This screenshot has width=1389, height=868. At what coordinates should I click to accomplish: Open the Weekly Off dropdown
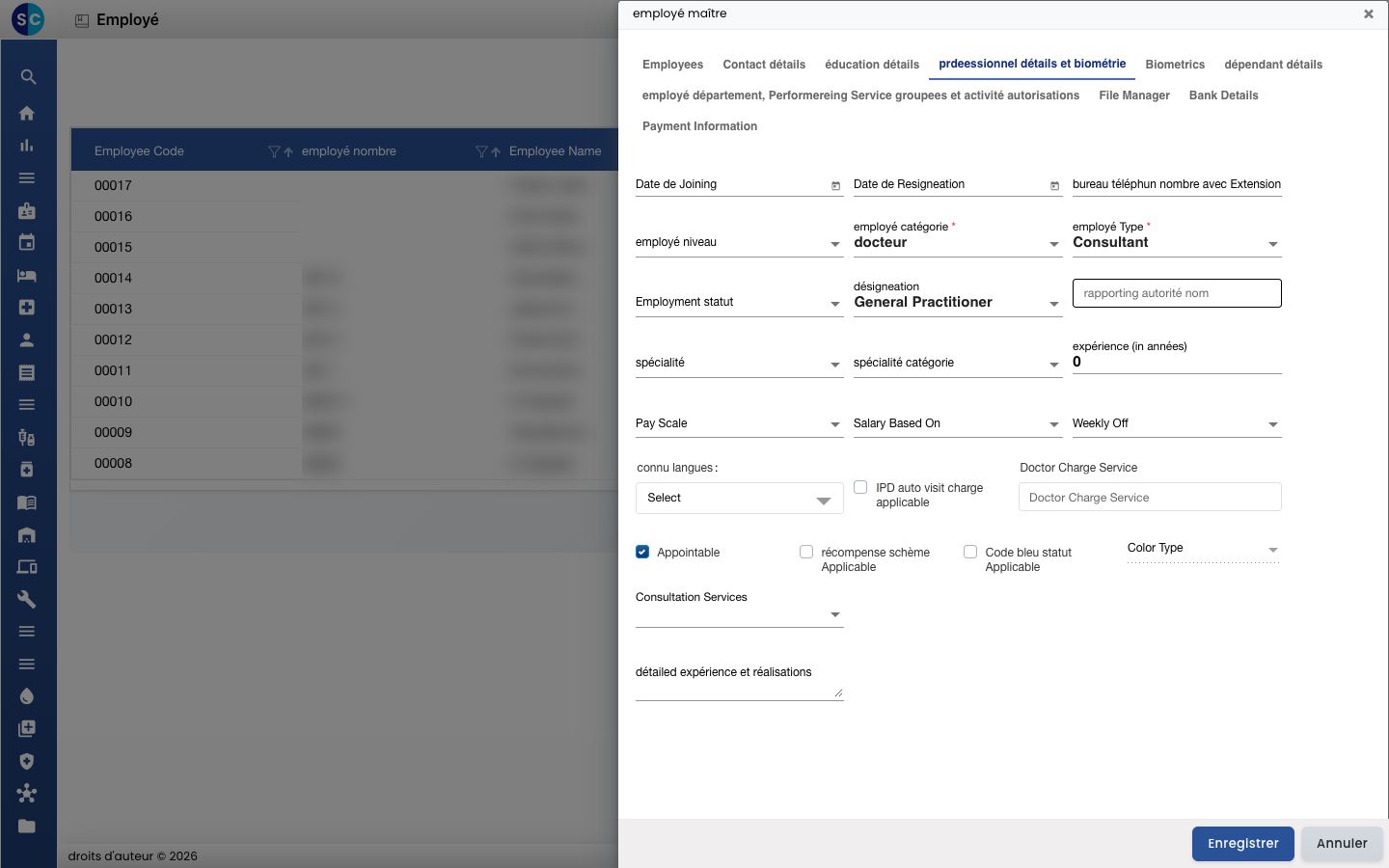pyautogui.click(x=1177, y=423)
